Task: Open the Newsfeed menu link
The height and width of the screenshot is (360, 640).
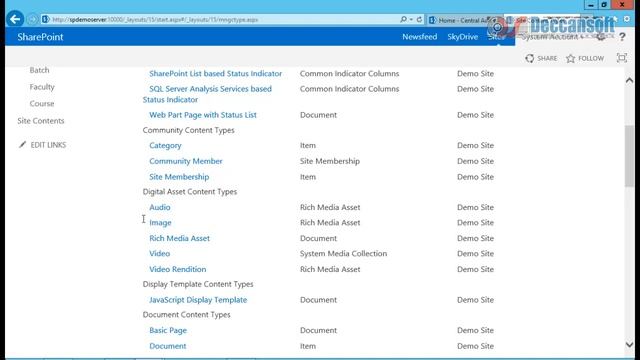Action: pos(419,37)
